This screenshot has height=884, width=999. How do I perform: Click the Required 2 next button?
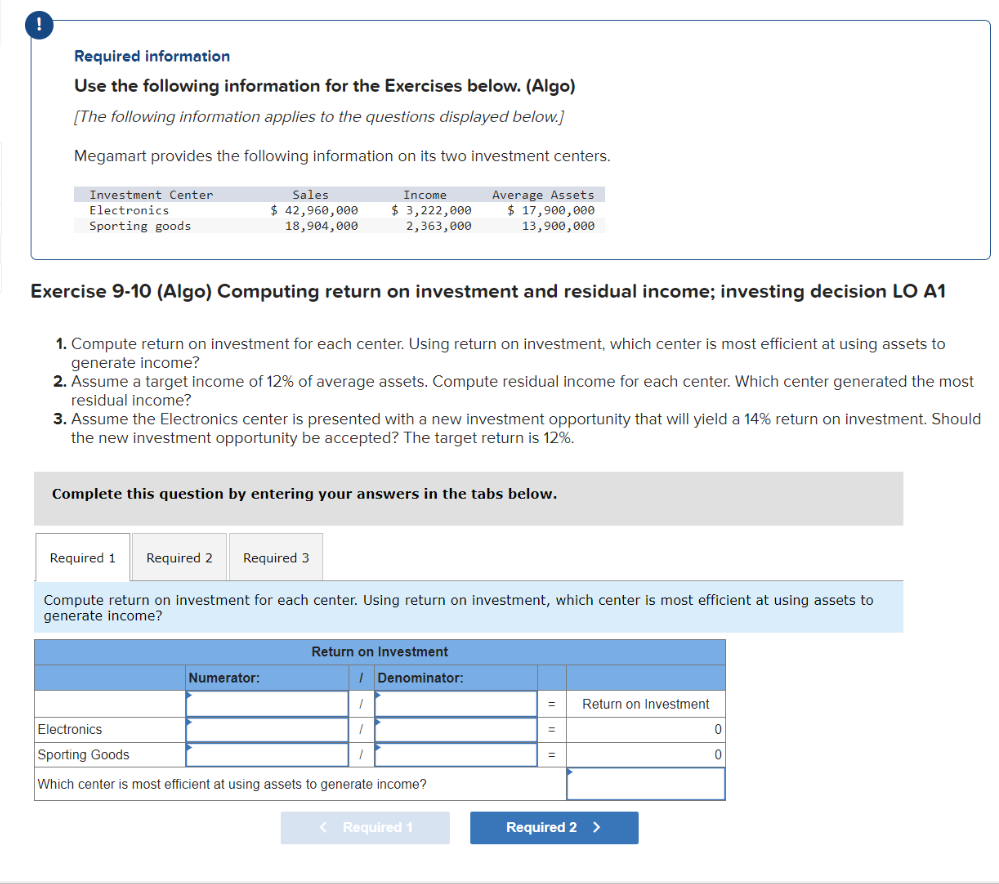point(554,827)
